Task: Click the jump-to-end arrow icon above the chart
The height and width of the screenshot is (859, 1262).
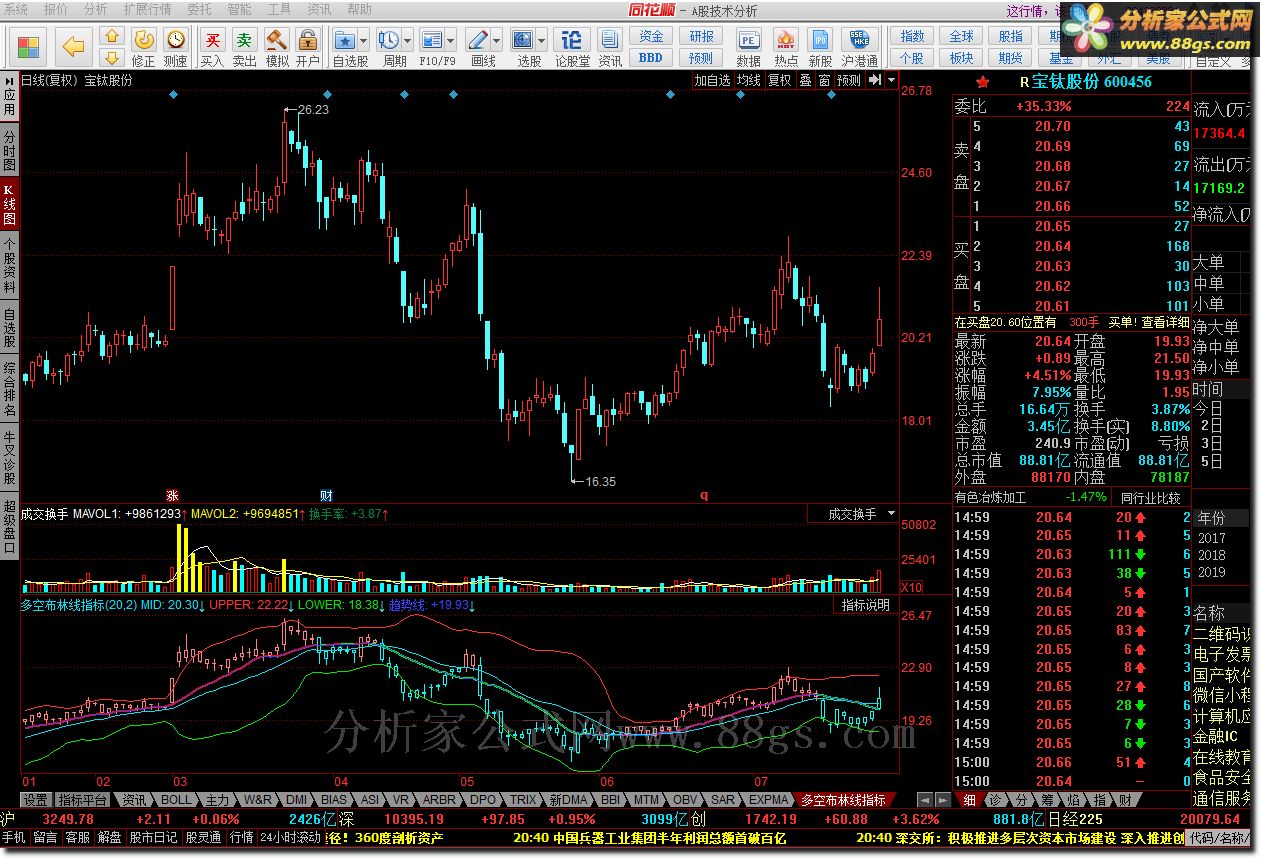Action: pos(875,80)
